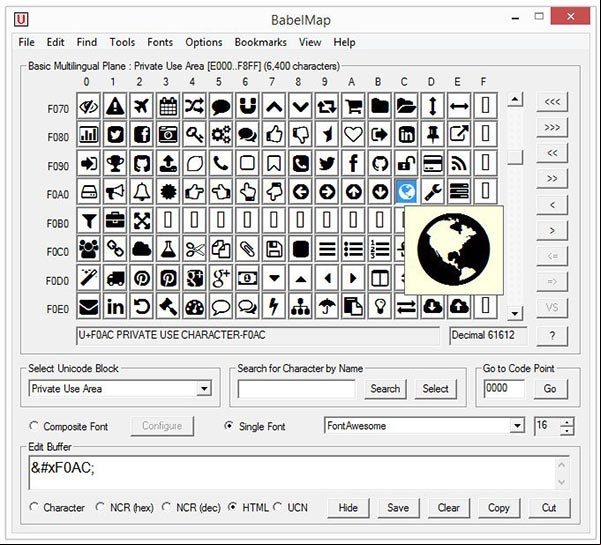The image size is (601, 545).
Task: Advance with the >>> navigation button
Action: click(552, 128)
